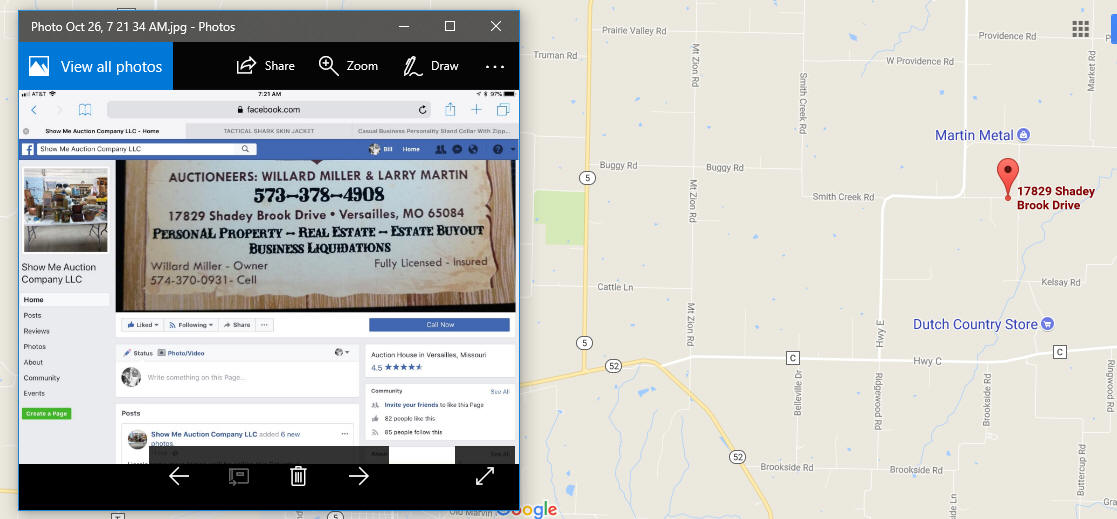
Task: Open View all photos in Photos app
Action: click(95, 66)
